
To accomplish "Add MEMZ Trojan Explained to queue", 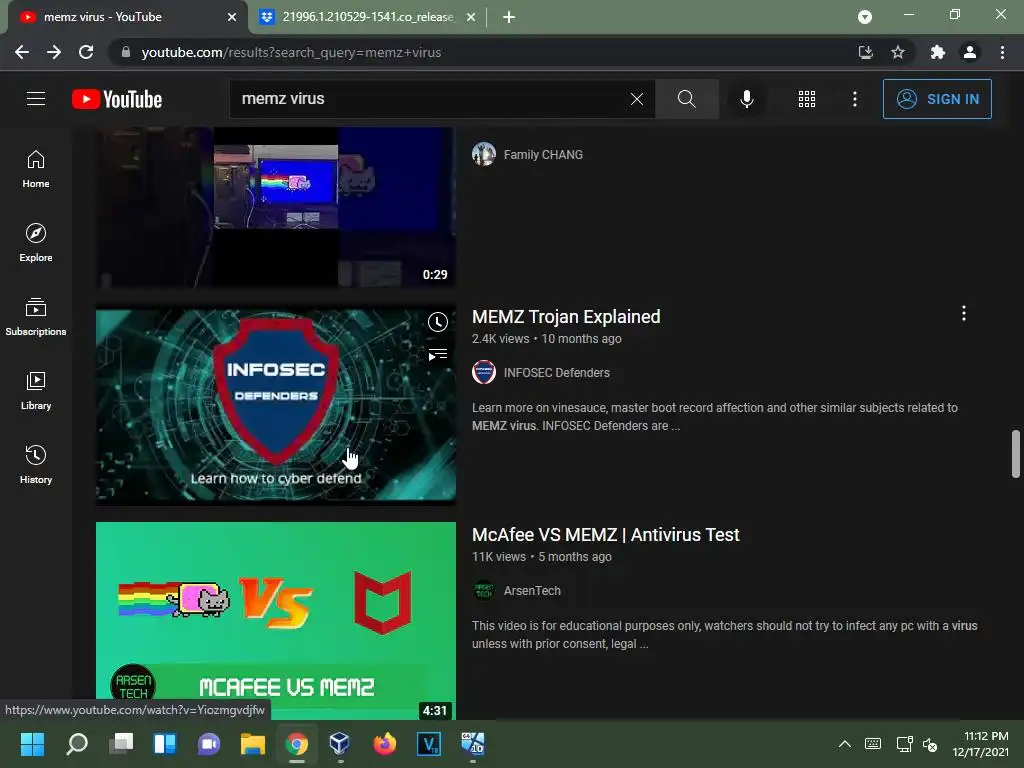I will (x=438, y=355).
